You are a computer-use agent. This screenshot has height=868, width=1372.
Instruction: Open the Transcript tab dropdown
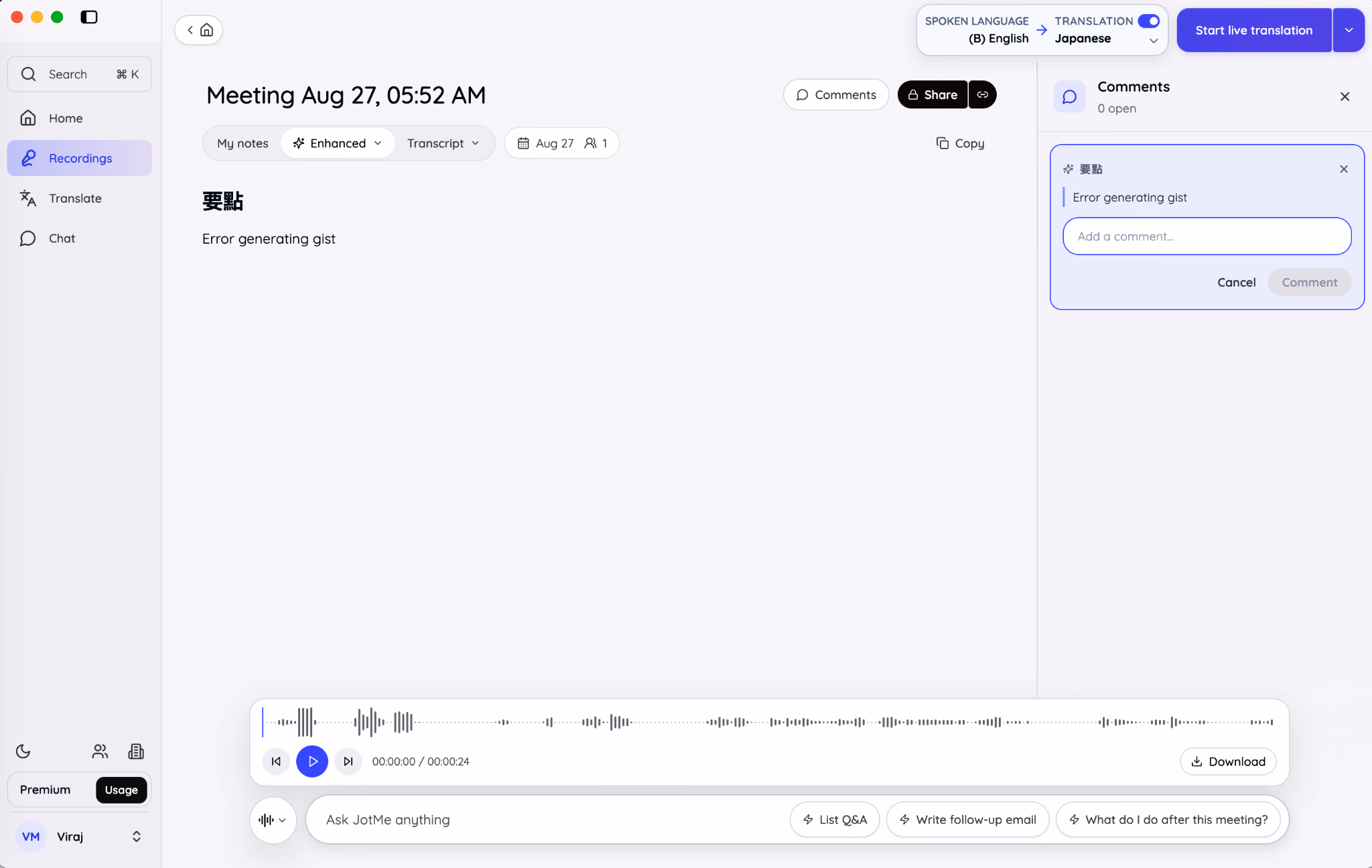(x=443, y=143)
